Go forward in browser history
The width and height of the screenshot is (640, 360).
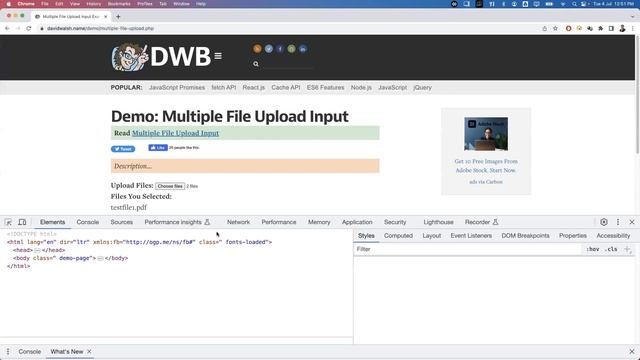[18, 29]
